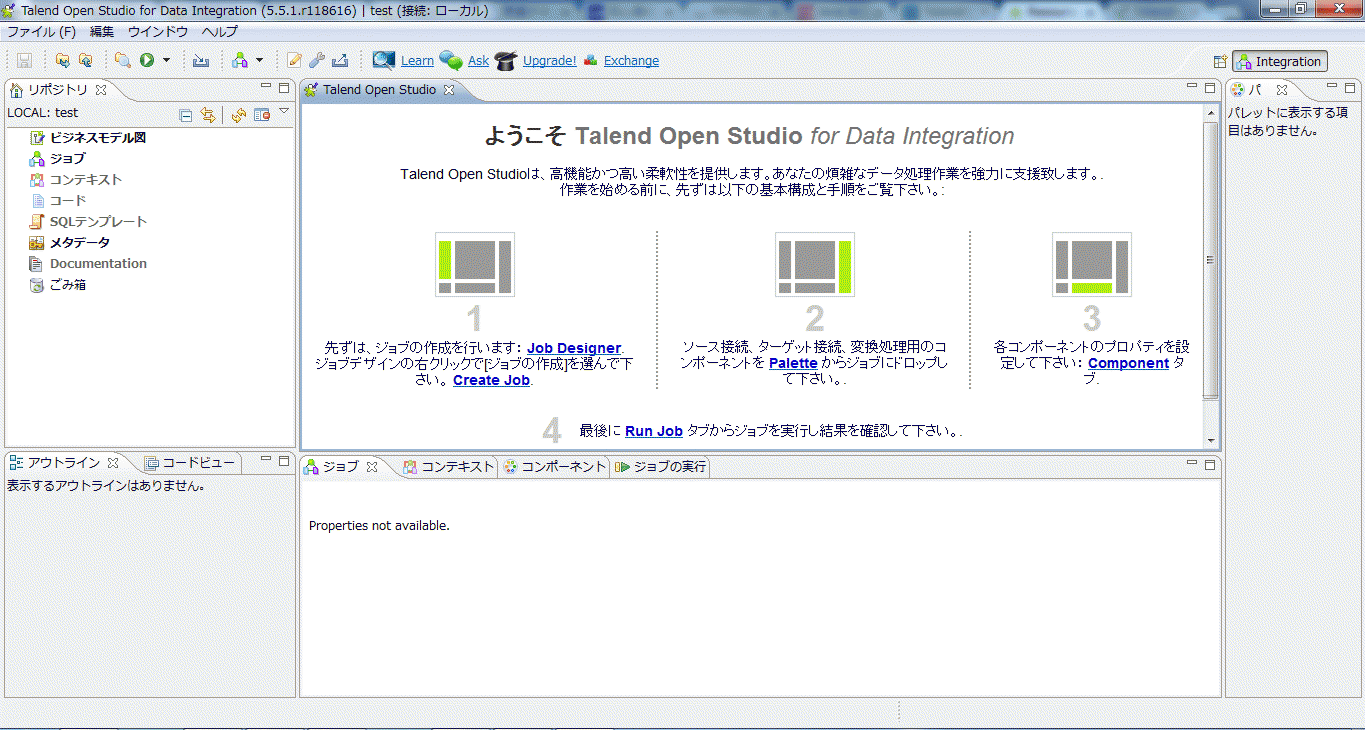Open the ファイル (F) menu
Viewport: 1365px width, 730px height.
(x=41, y=32)
